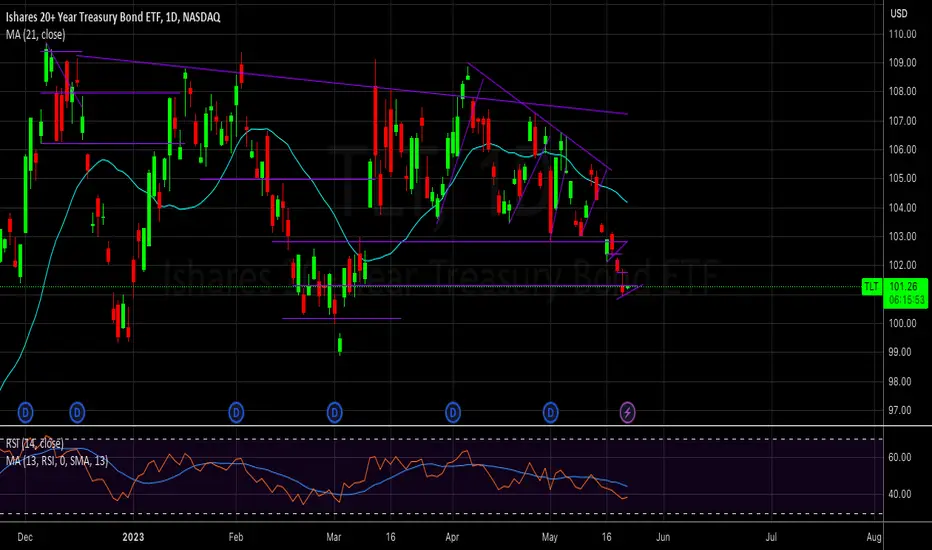Click the 97.00 price axis label
This screenshot has width=932, height=550.
[x=900, y=410]
